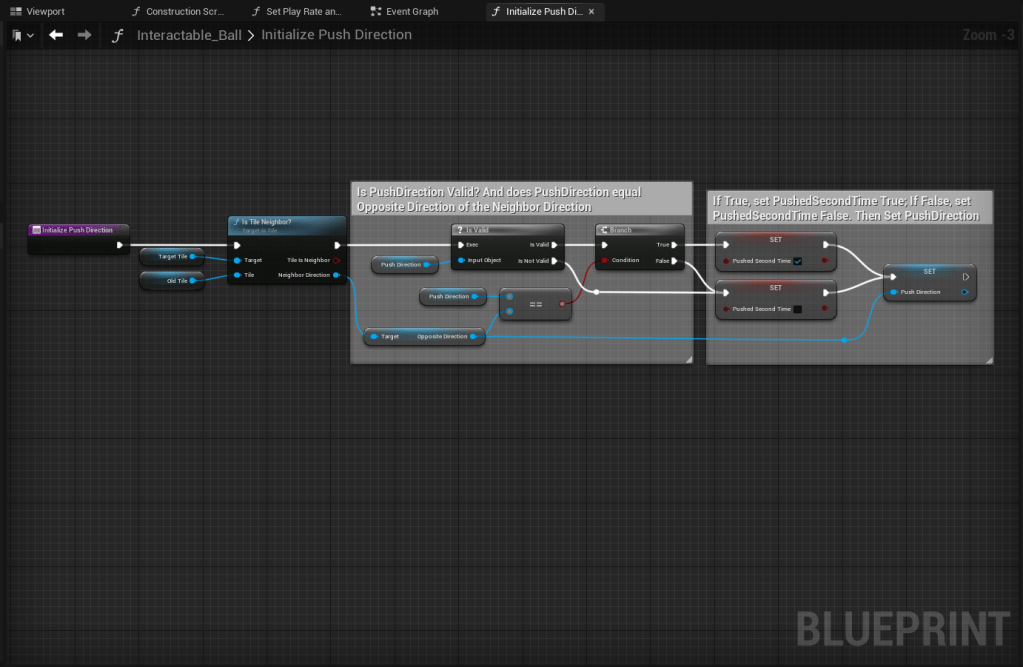1023x667 pixels.
Task: Close the Initialize Push Direction tab
Action: pyautogui.click(x=591, y=12)
